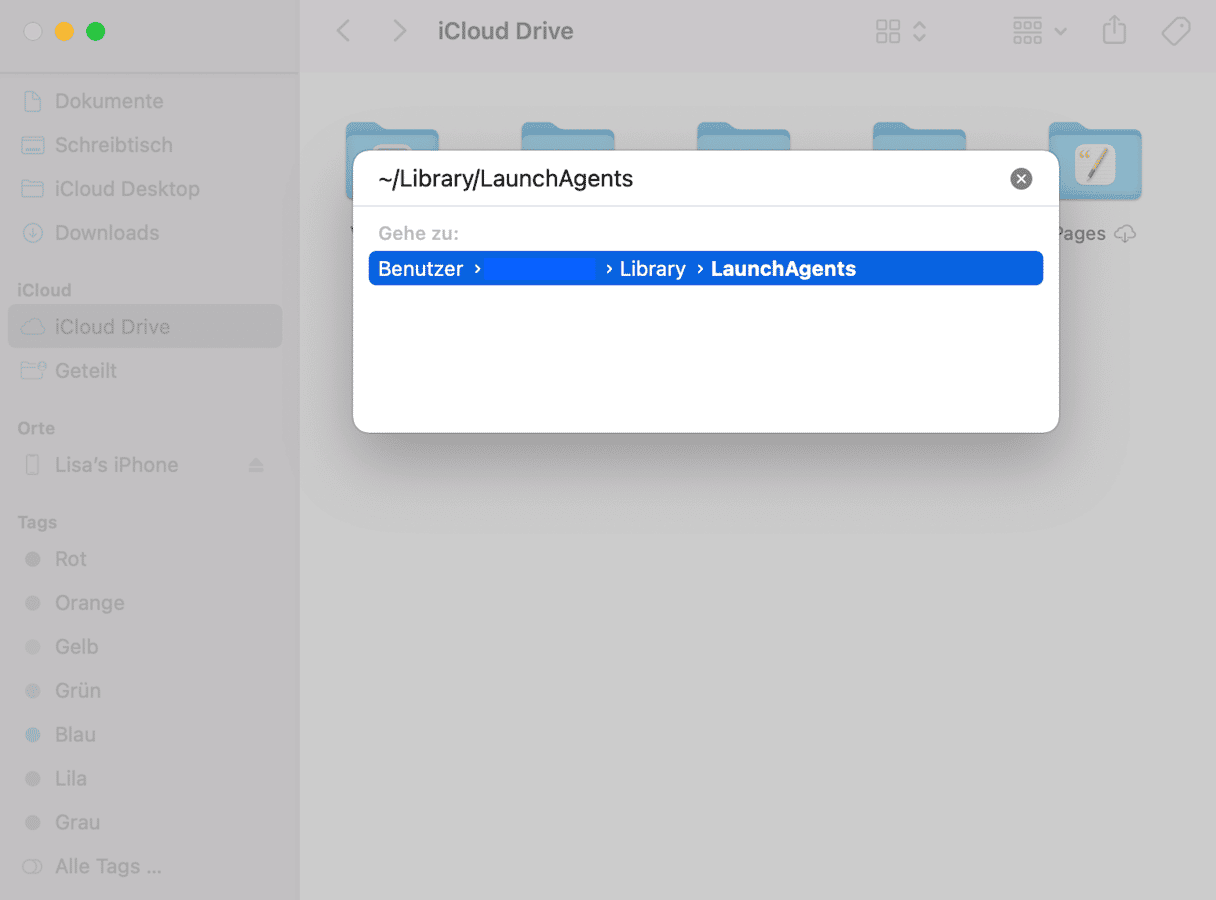1216x900 pixels.
Task: Click the Tag toolbar icon
Action: pos(1176,32)
